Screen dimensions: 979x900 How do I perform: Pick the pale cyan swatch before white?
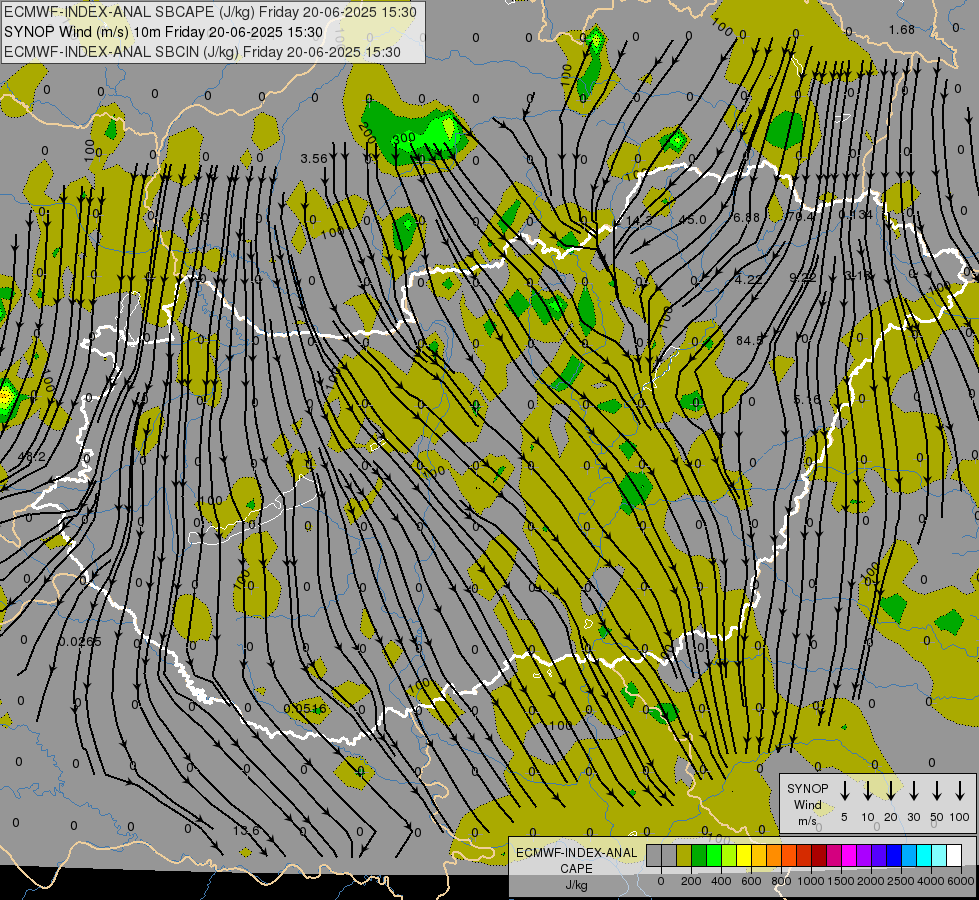(940, 855)
